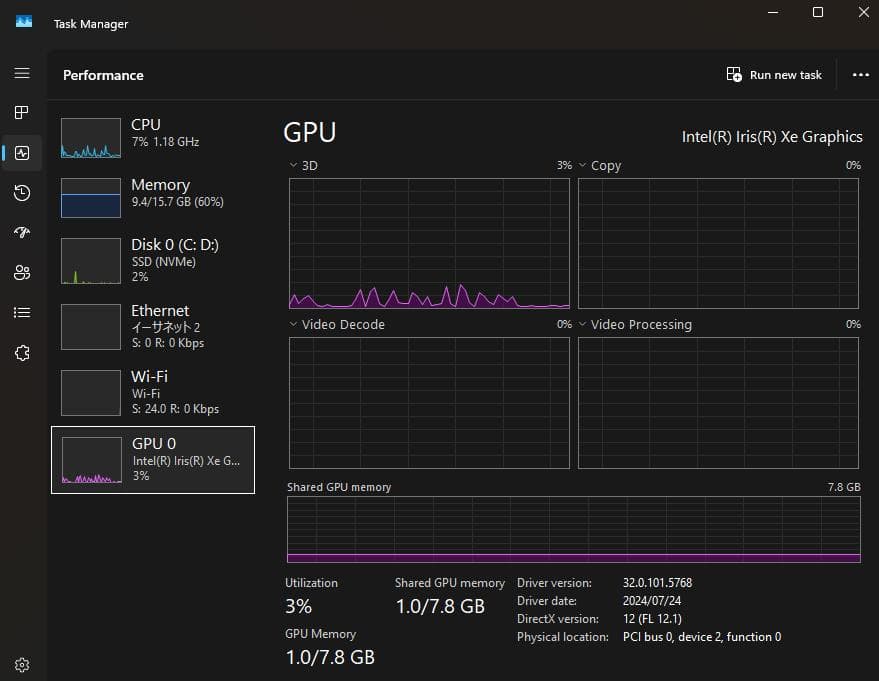879x681 pixels.
Task: Click the Copy engine usage graph
Action: tap(718, 243)
